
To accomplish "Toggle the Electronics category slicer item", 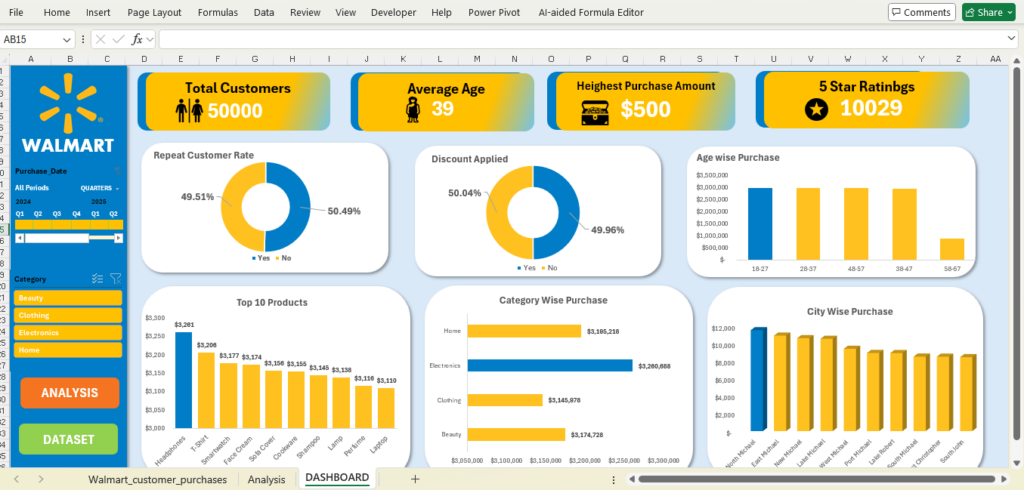I will [x=68, y=333].
